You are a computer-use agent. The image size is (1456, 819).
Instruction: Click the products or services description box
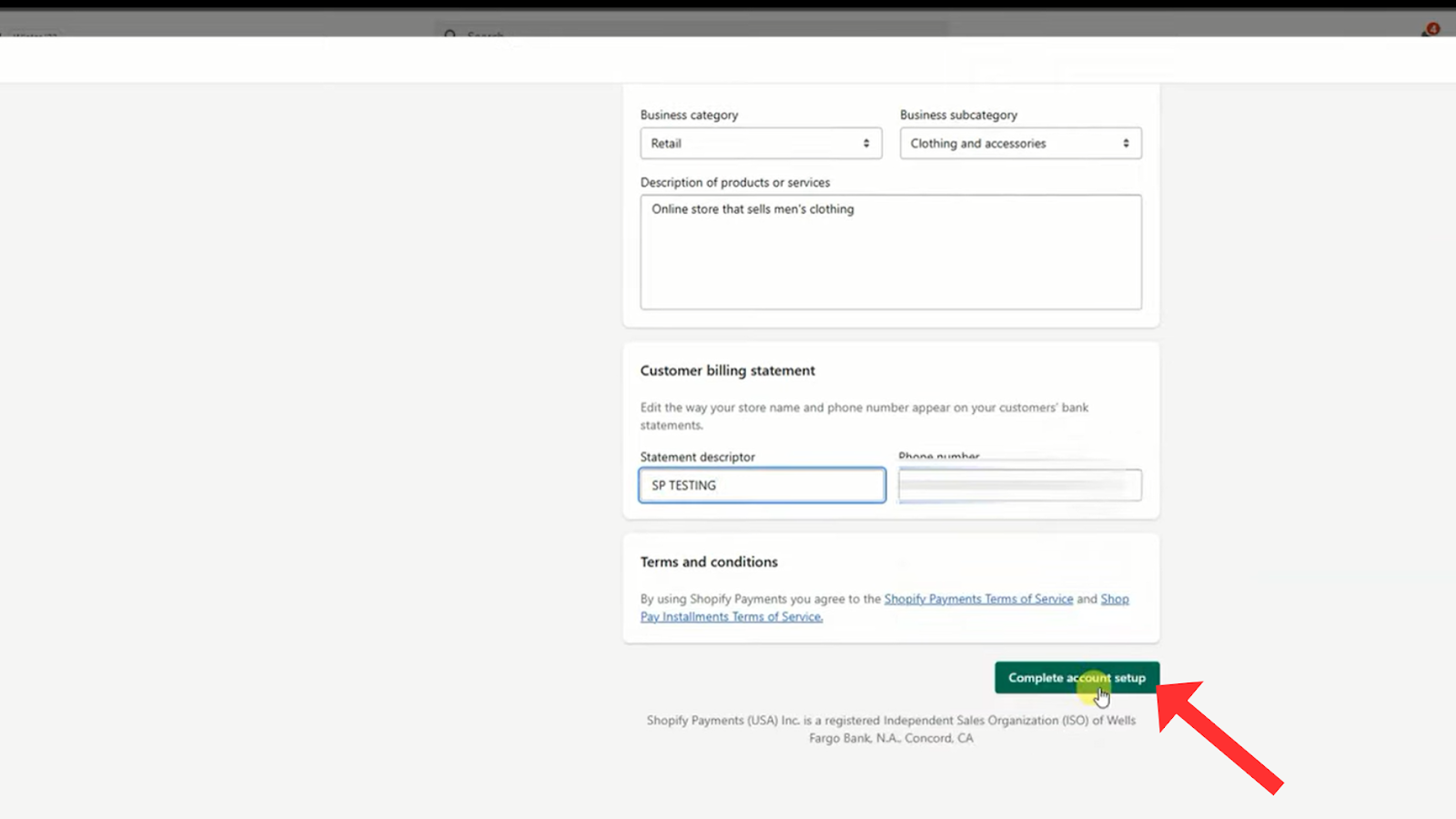(891, 252)
